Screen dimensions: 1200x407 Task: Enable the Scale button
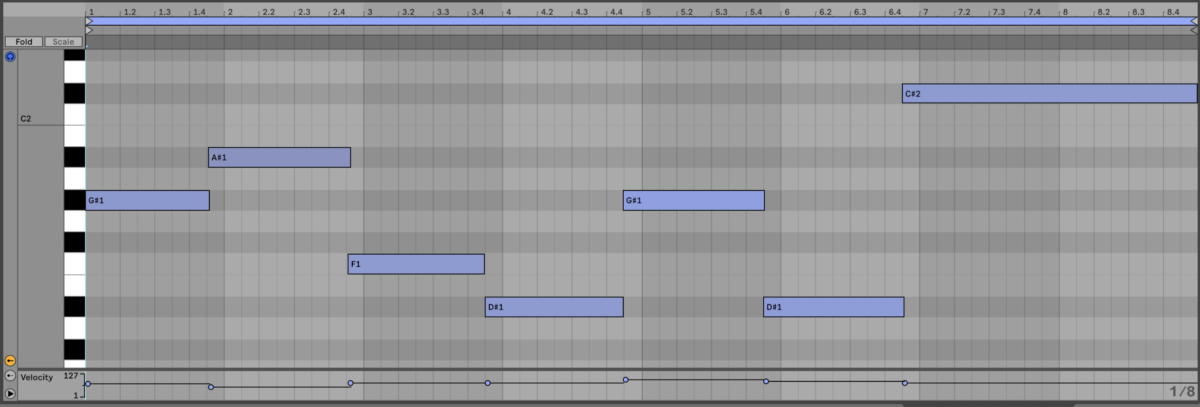[x=62, y=42]
